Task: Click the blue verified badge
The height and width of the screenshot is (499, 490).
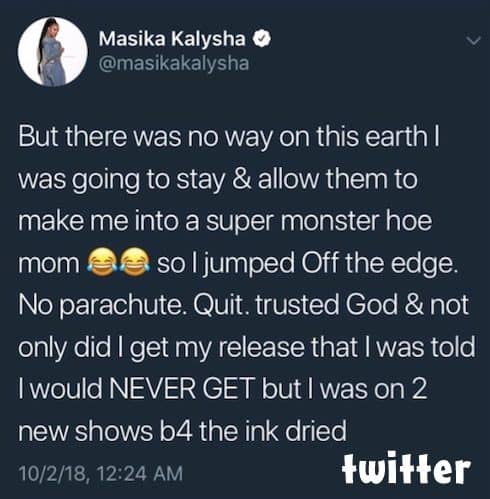Action: click(262, 38)
